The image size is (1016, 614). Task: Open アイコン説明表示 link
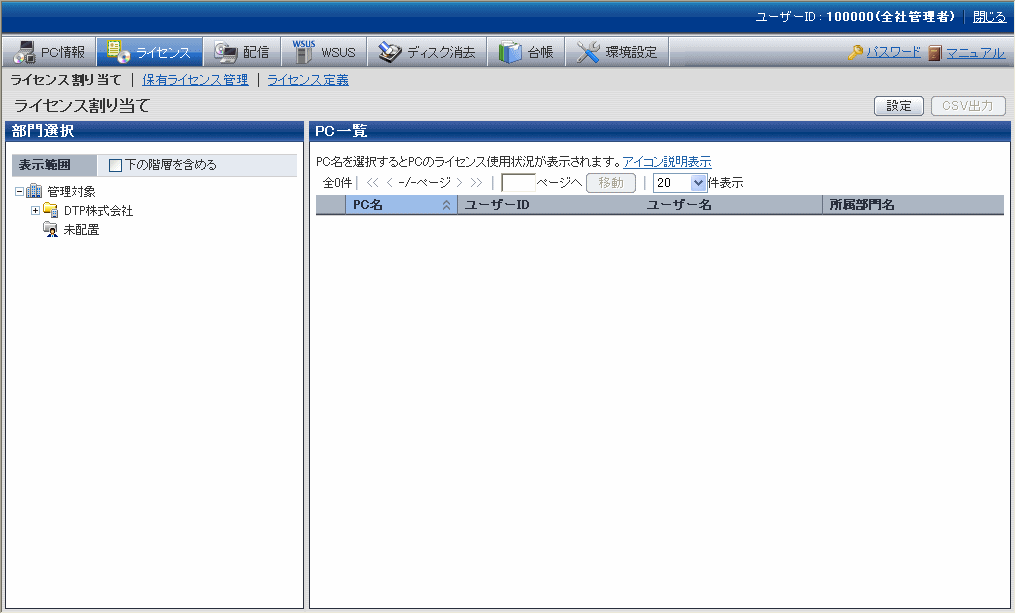[667, 161]
